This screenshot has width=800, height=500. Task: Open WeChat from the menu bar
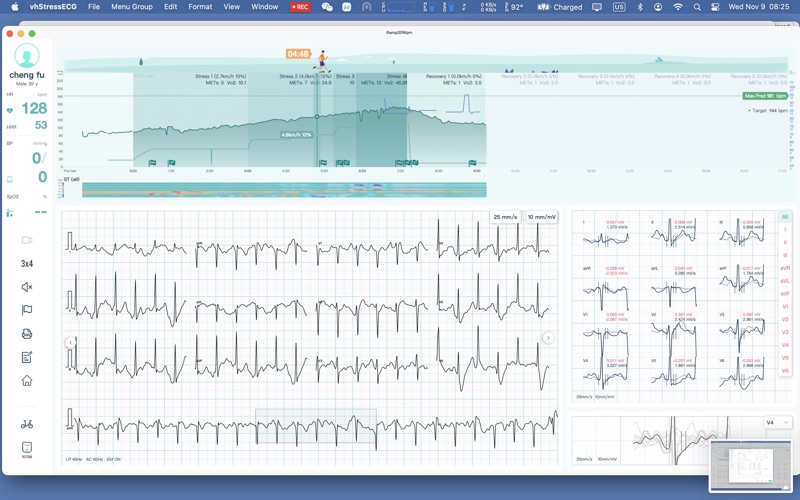click(x=327, y=7)
